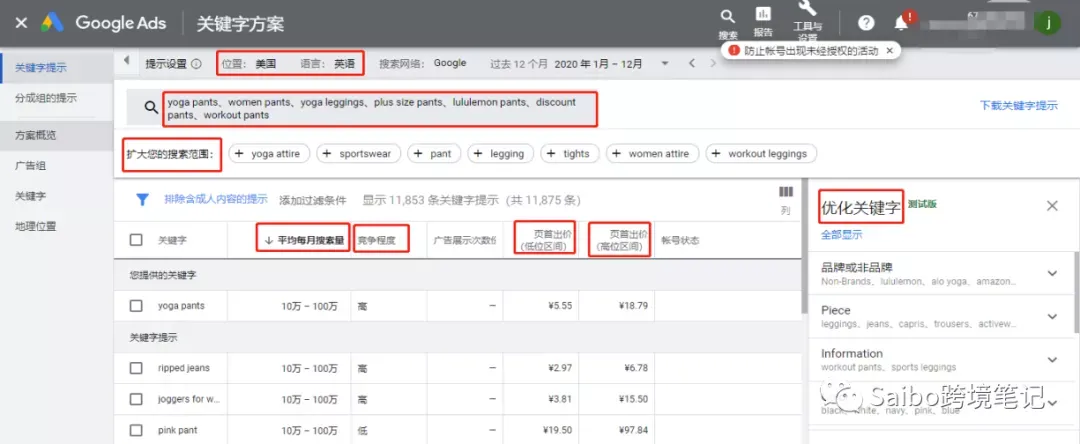This screenshot has width=1080, height=444.
Task: Open the search magnifier icon in header
Action: click(x=727, y=17)
